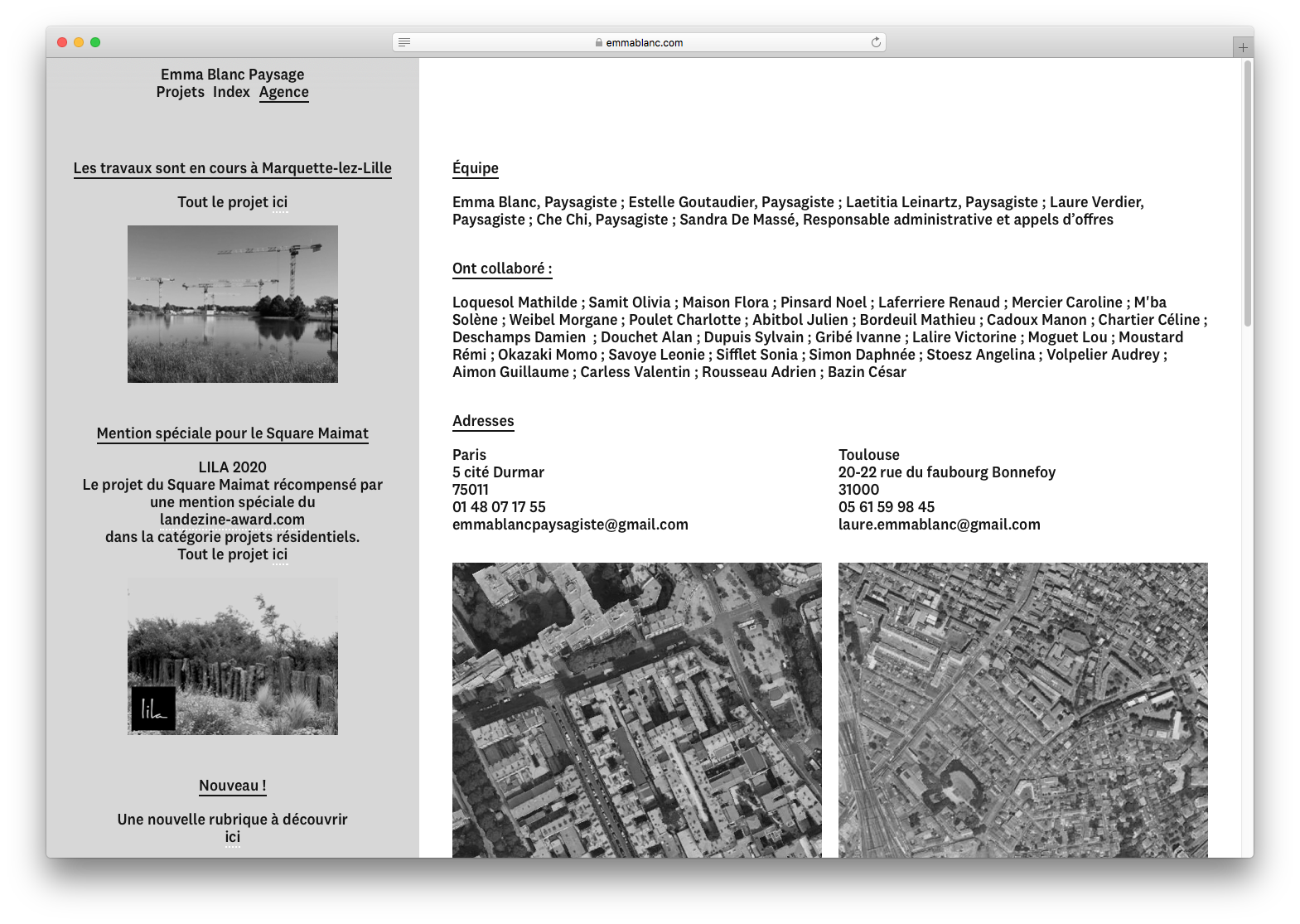Click the Mention spéciale Square Maimat heading
Screen dimensions: 1300x924
pos(232,433)
